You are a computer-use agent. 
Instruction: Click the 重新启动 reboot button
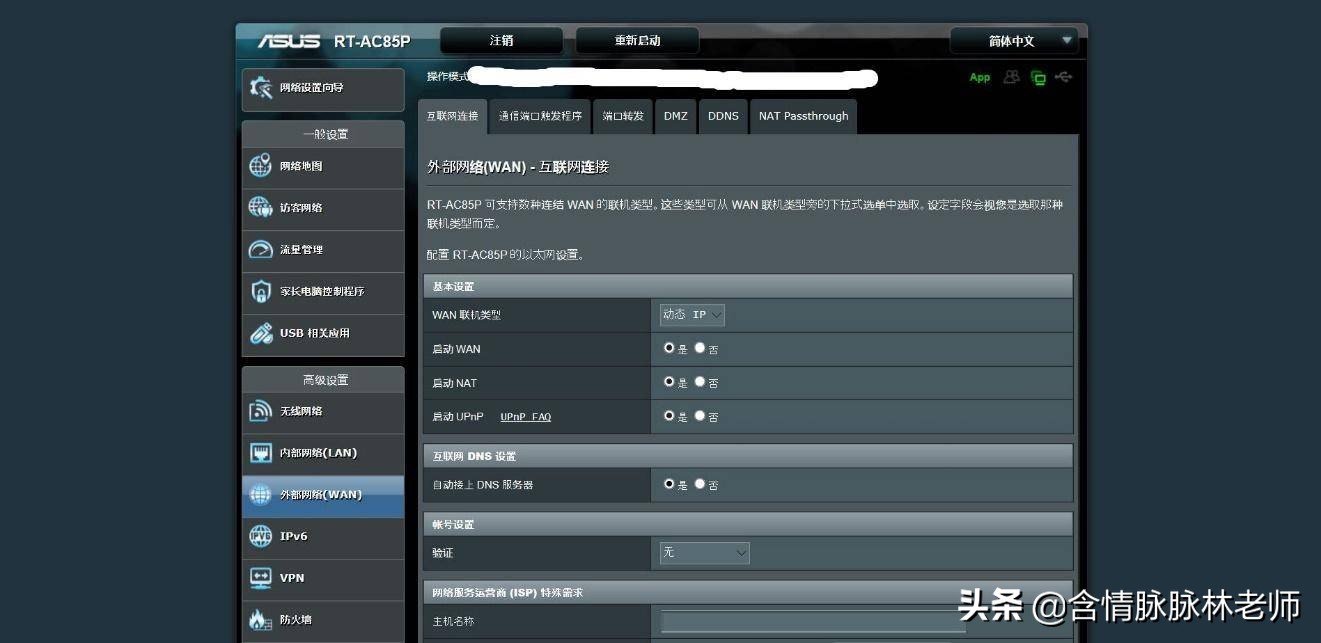click(x=637, y=40)
